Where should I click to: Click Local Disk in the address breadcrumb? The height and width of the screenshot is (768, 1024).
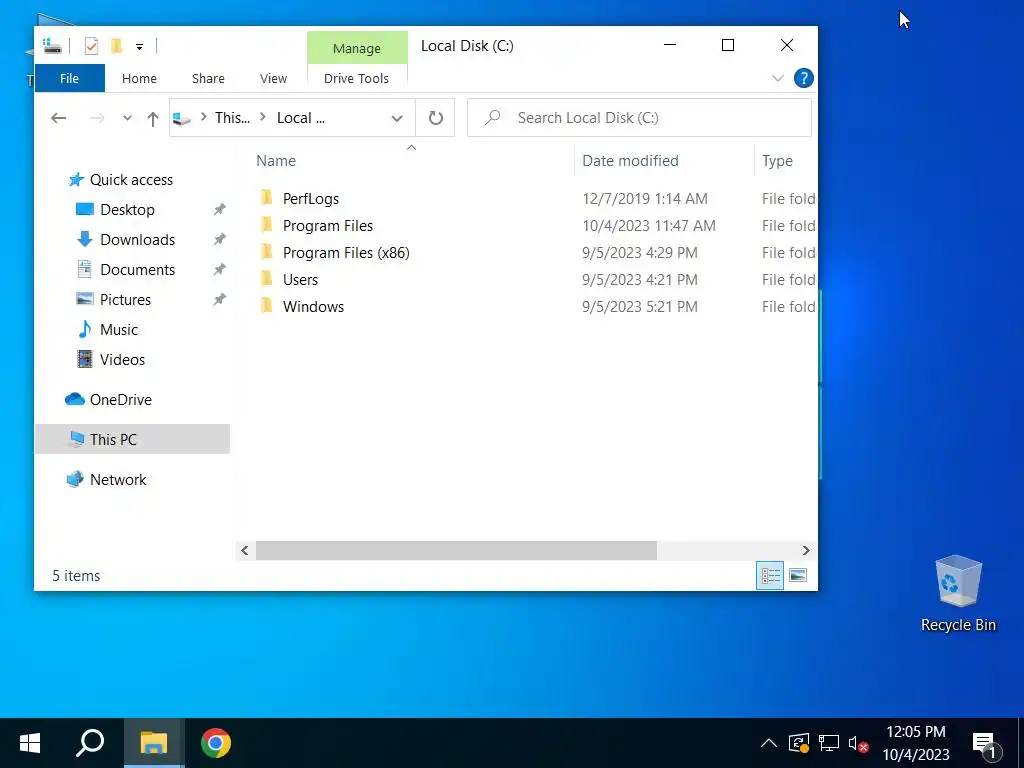point(301,118)
